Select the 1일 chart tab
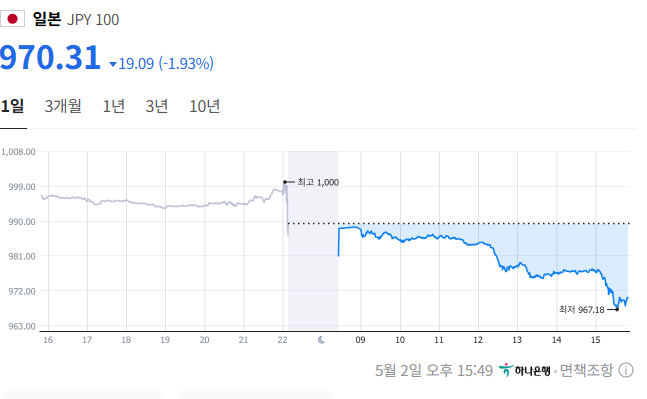647x399 pixels. (12, 106)
